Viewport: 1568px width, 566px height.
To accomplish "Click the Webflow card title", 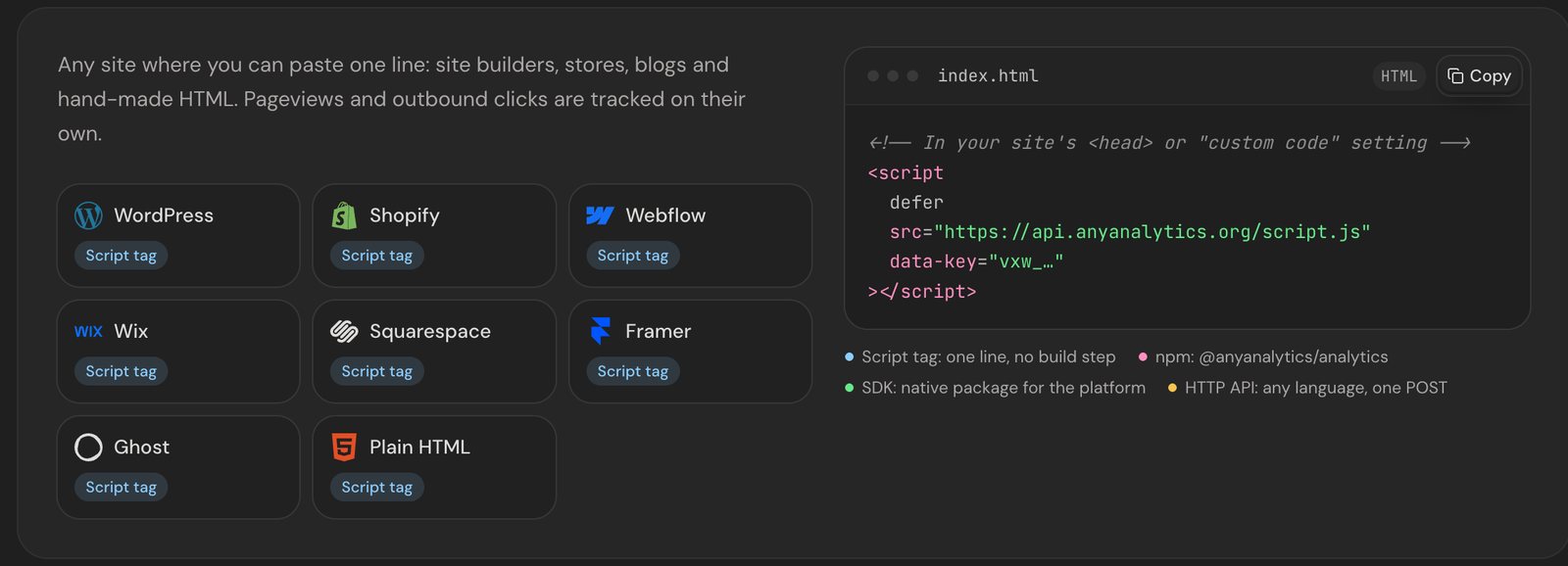I will 665,215.
